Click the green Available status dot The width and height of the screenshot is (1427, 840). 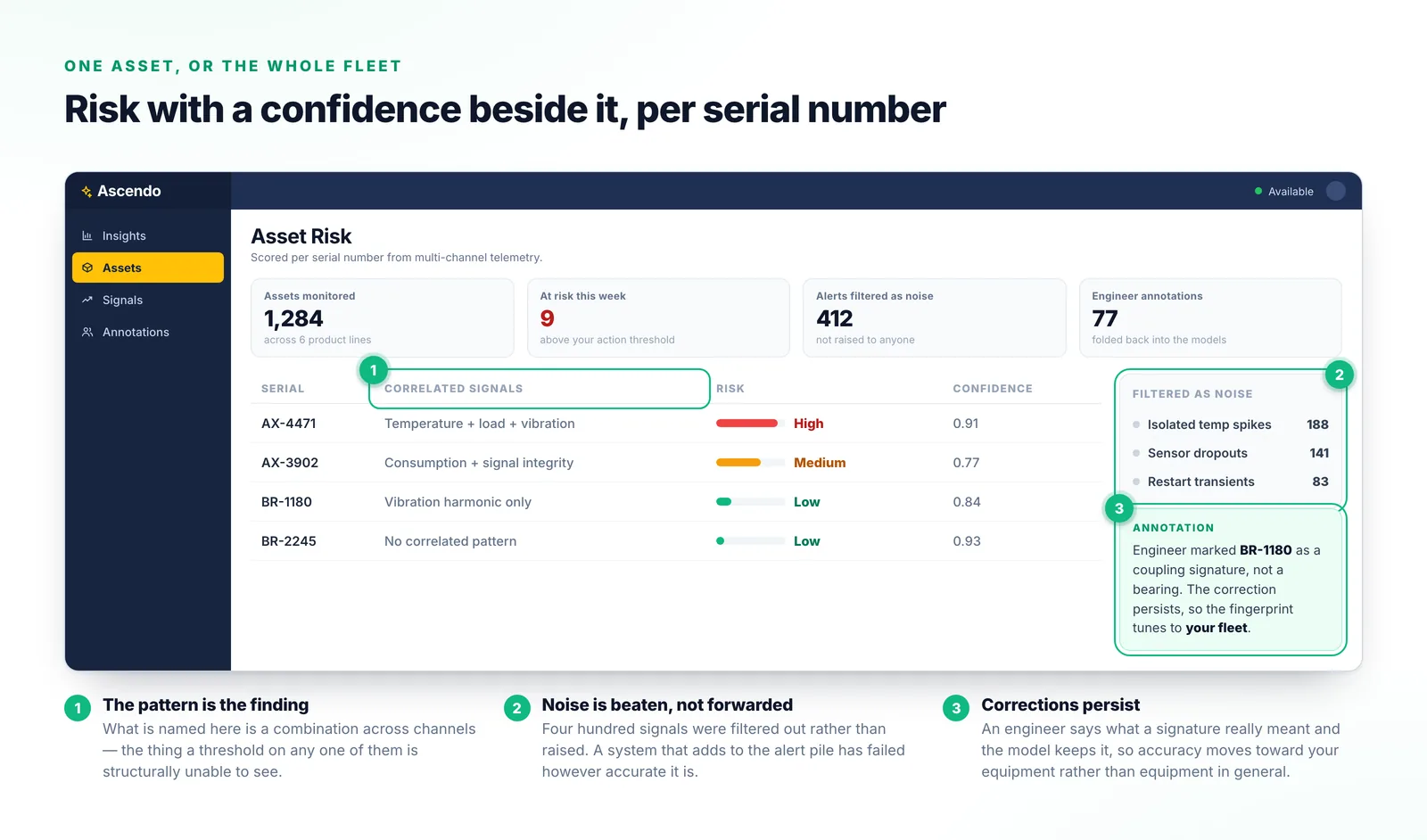coord(1258,191)
